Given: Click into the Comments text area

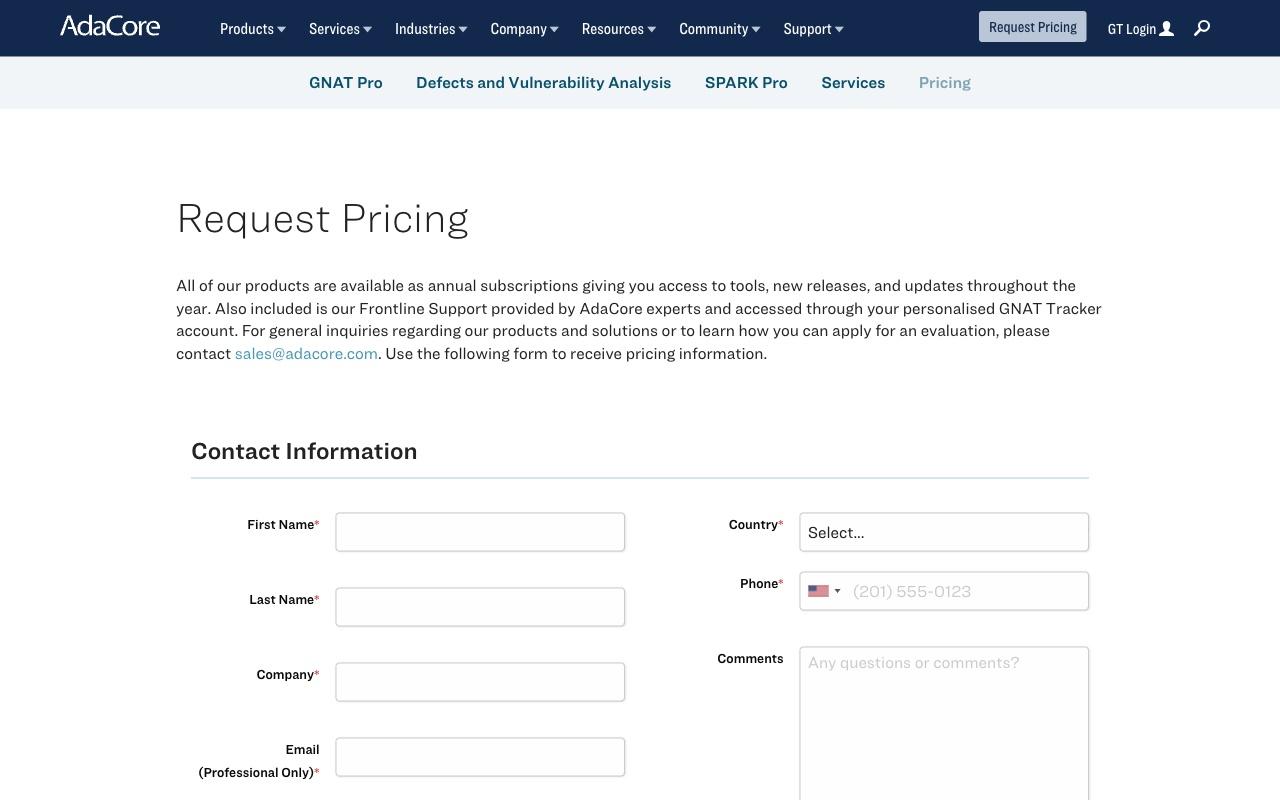Looking at the screenshot, I should 944,724.
